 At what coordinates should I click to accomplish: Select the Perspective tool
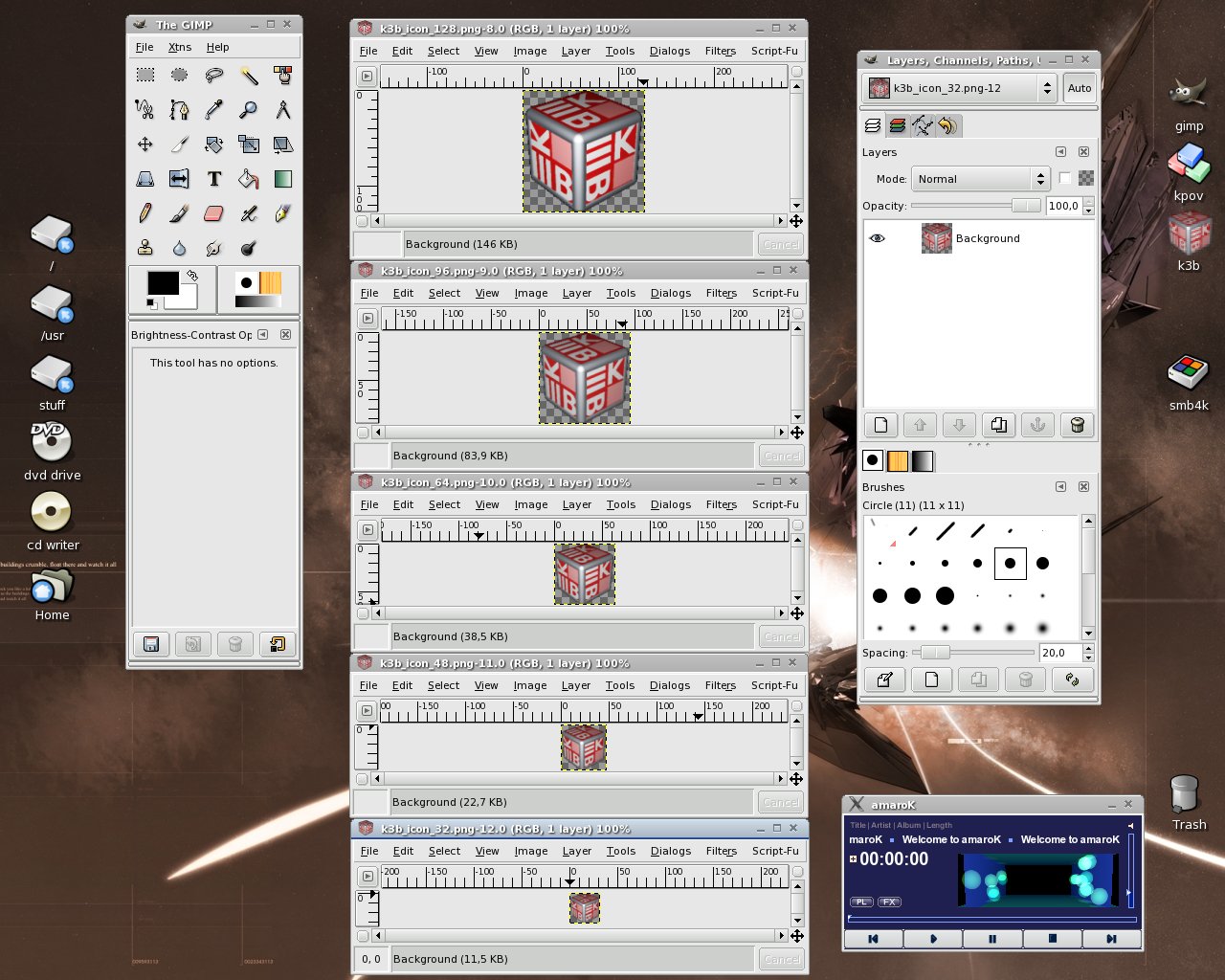click(x=145, y=178)
